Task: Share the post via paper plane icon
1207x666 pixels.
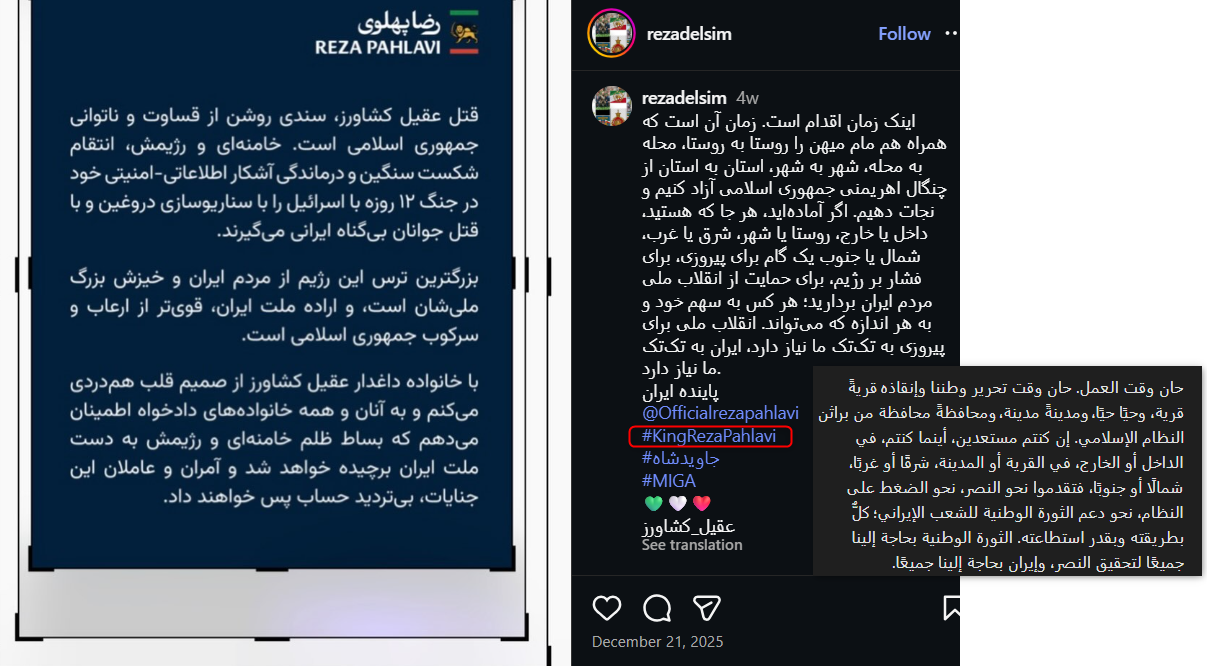Action: point(707,608)
